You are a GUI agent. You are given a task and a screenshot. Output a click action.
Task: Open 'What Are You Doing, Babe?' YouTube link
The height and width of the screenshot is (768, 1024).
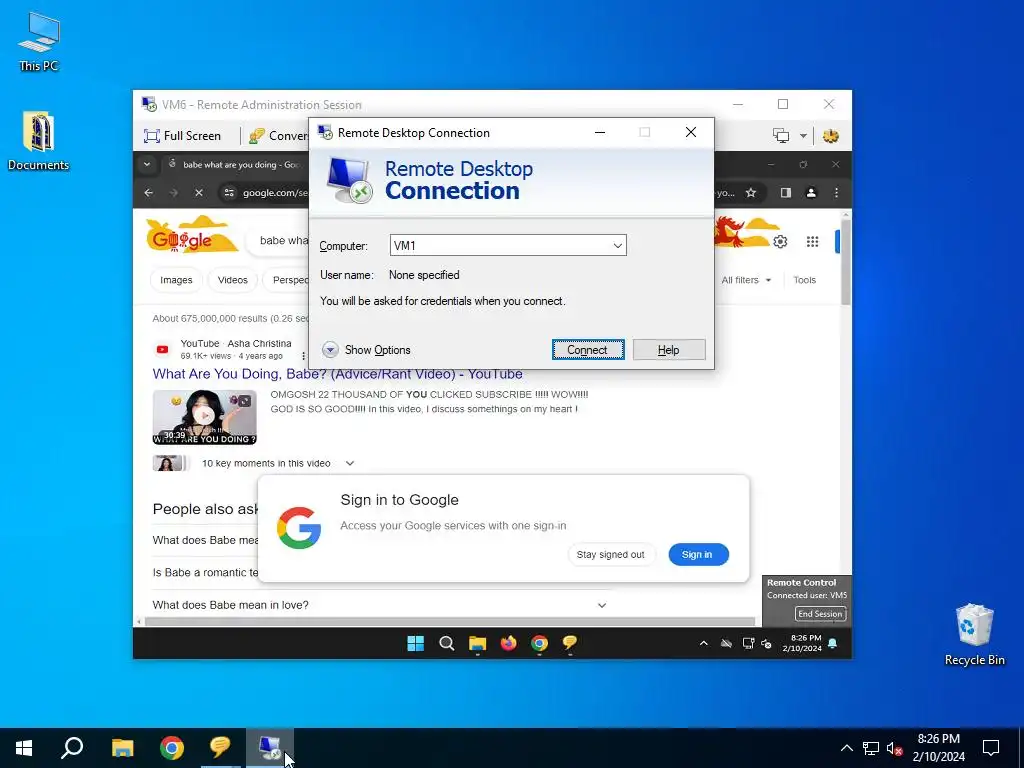pos(338,374)
